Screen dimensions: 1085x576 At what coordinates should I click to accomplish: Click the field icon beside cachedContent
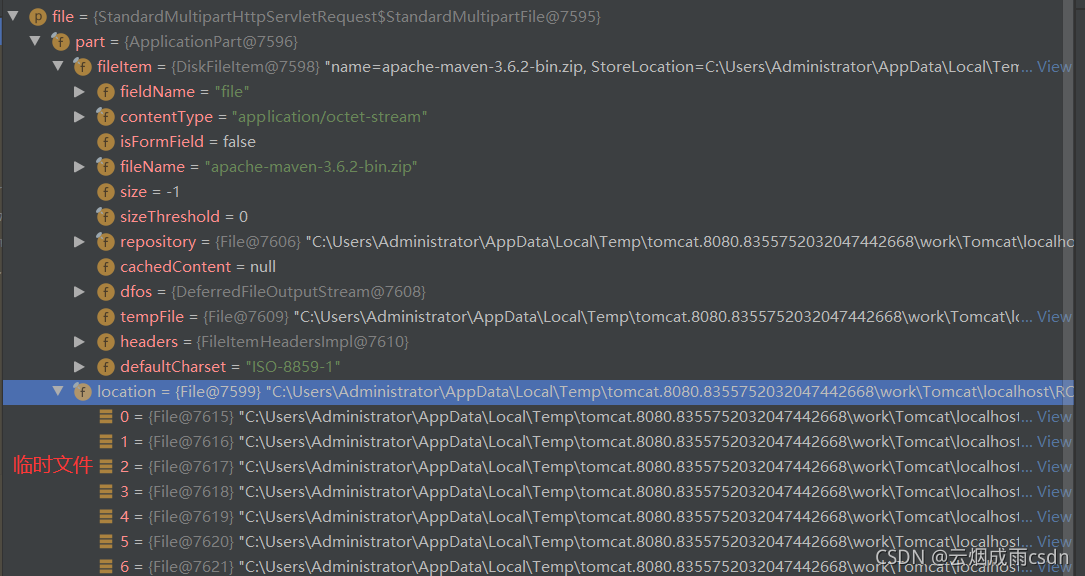(106, 267)
